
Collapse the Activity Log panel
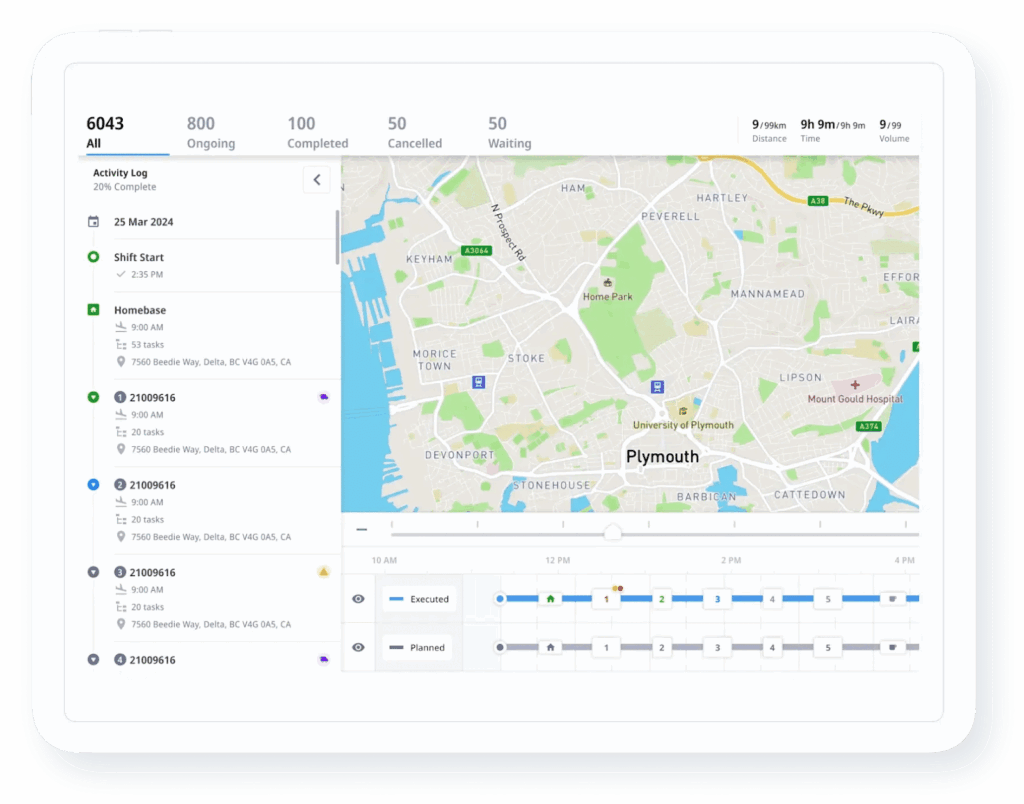click(x=317, y=179)
